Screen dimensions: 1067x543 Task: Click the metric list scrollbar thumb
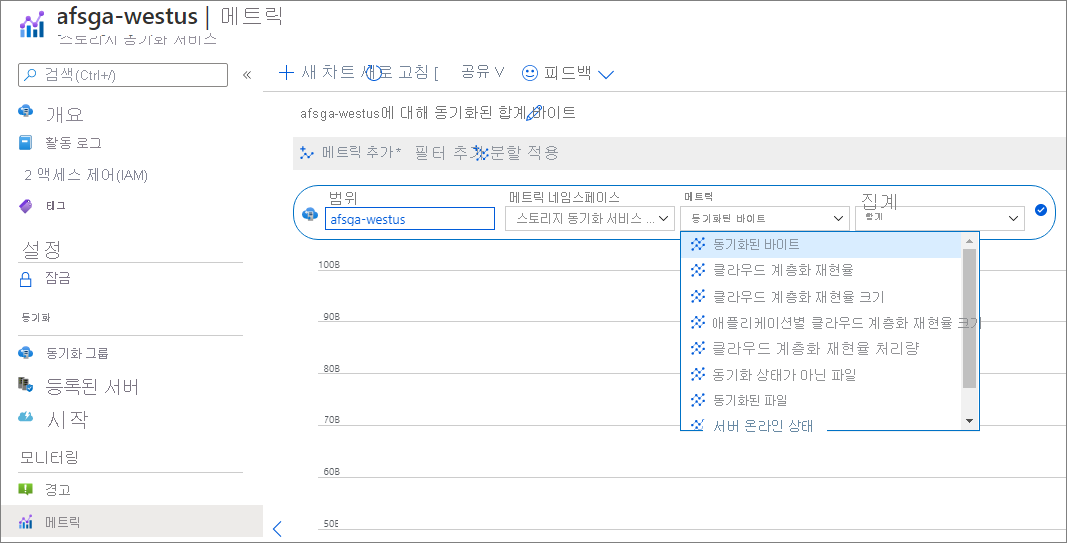[x=970, y=318]
